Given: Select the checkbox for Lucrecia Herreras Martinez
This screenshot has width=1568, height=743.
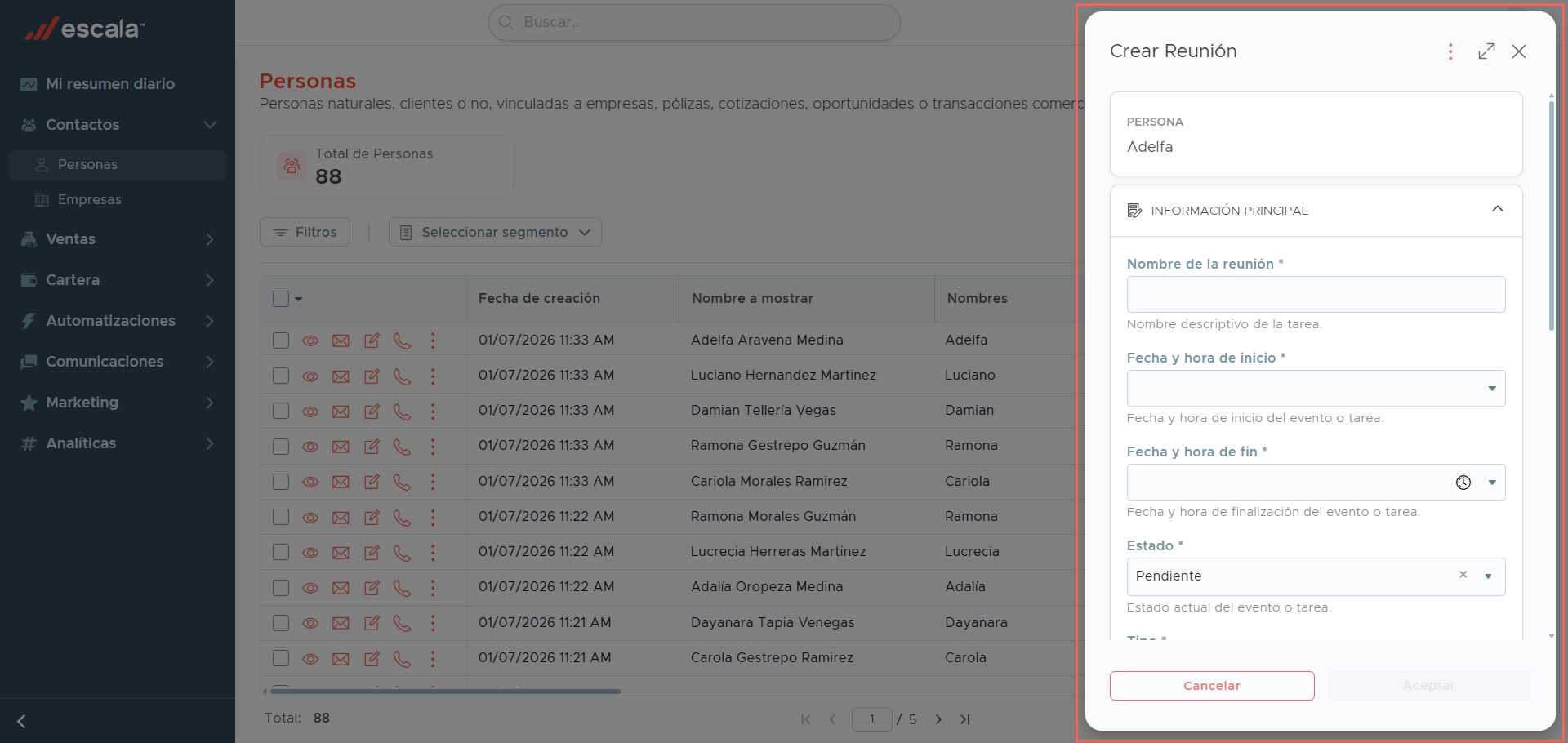Looking at the screenshot, I should (281, 552).
